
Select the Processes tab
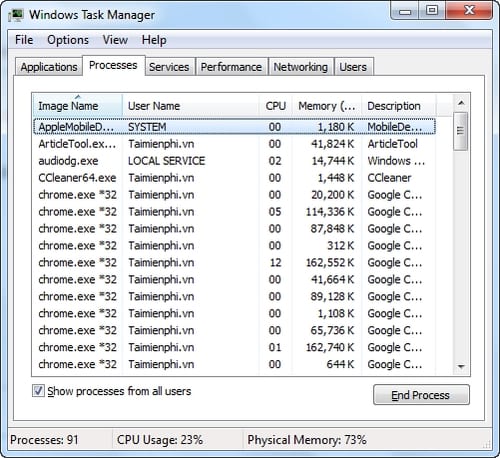click(113, 65)
